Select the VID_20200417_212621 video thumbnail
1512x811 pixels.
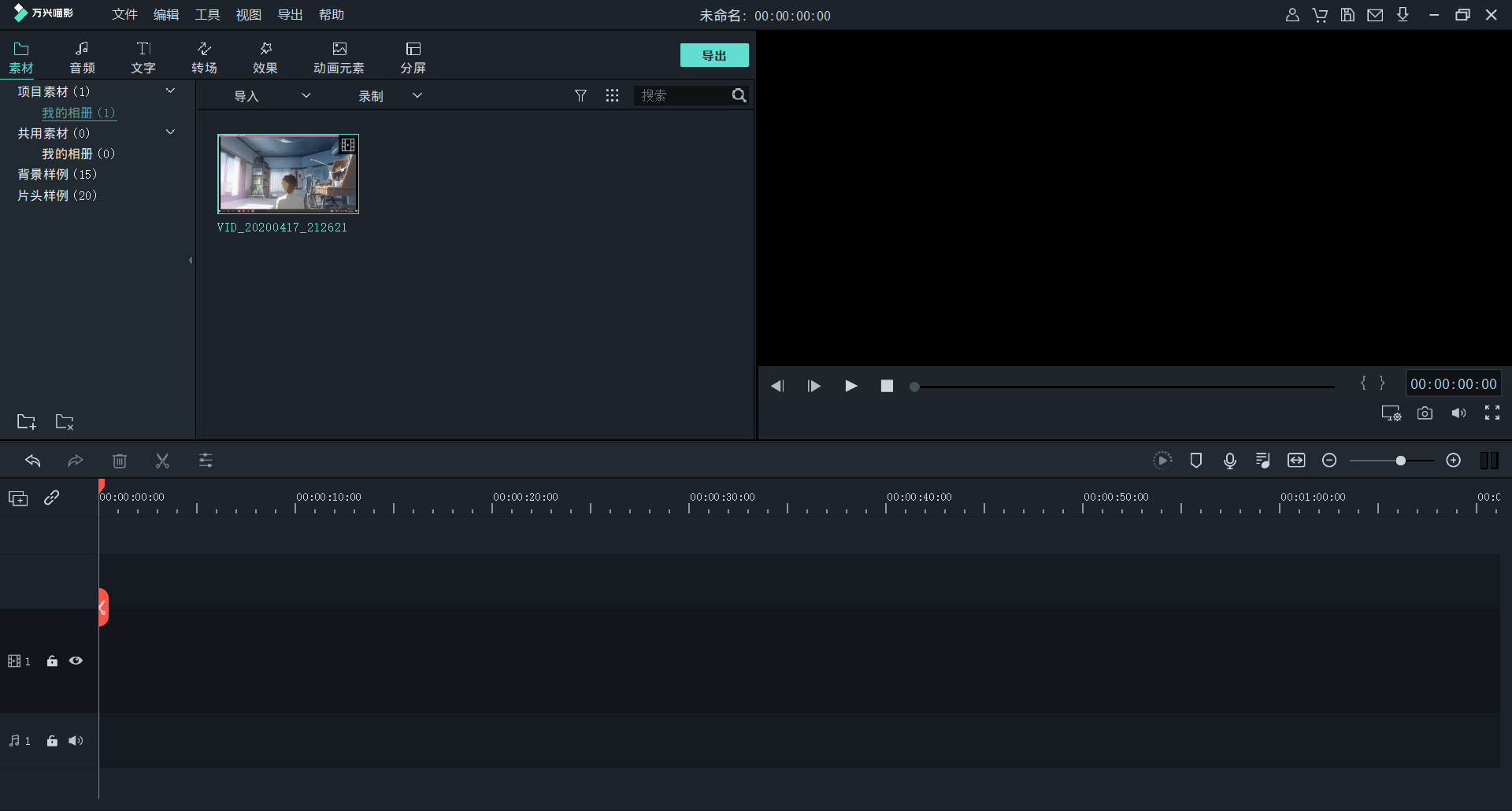coord(288,174)
